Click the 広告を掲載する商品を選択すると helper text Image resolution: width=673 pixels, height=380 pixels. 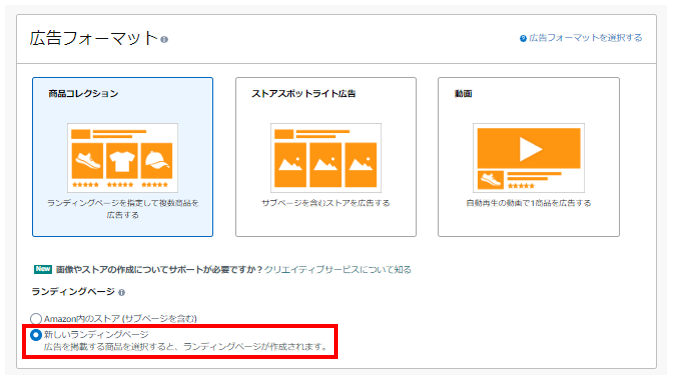(x=186, y=347)
